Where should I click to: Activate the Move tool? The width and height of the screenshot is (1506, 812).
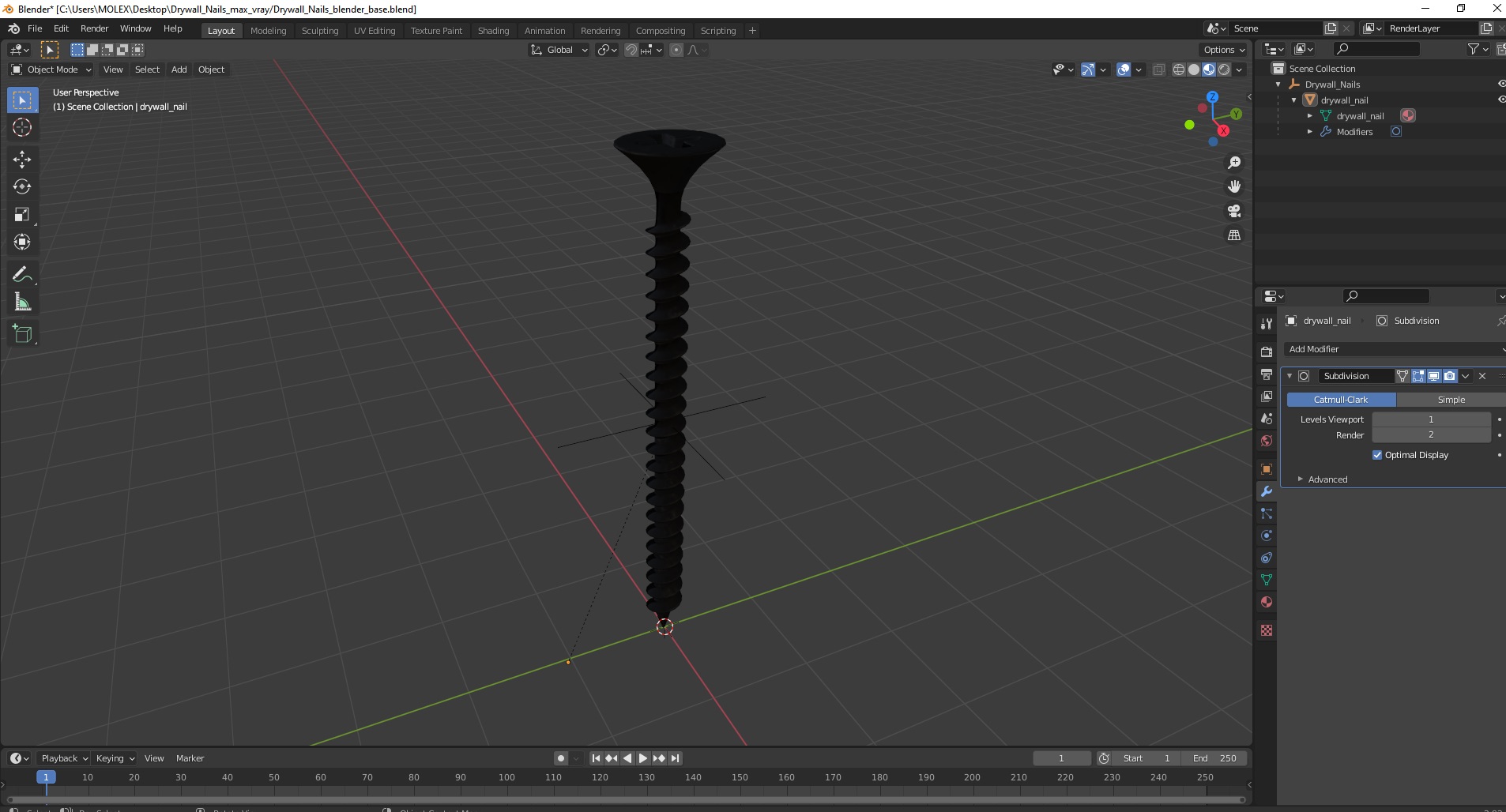[x=22, y=160]
